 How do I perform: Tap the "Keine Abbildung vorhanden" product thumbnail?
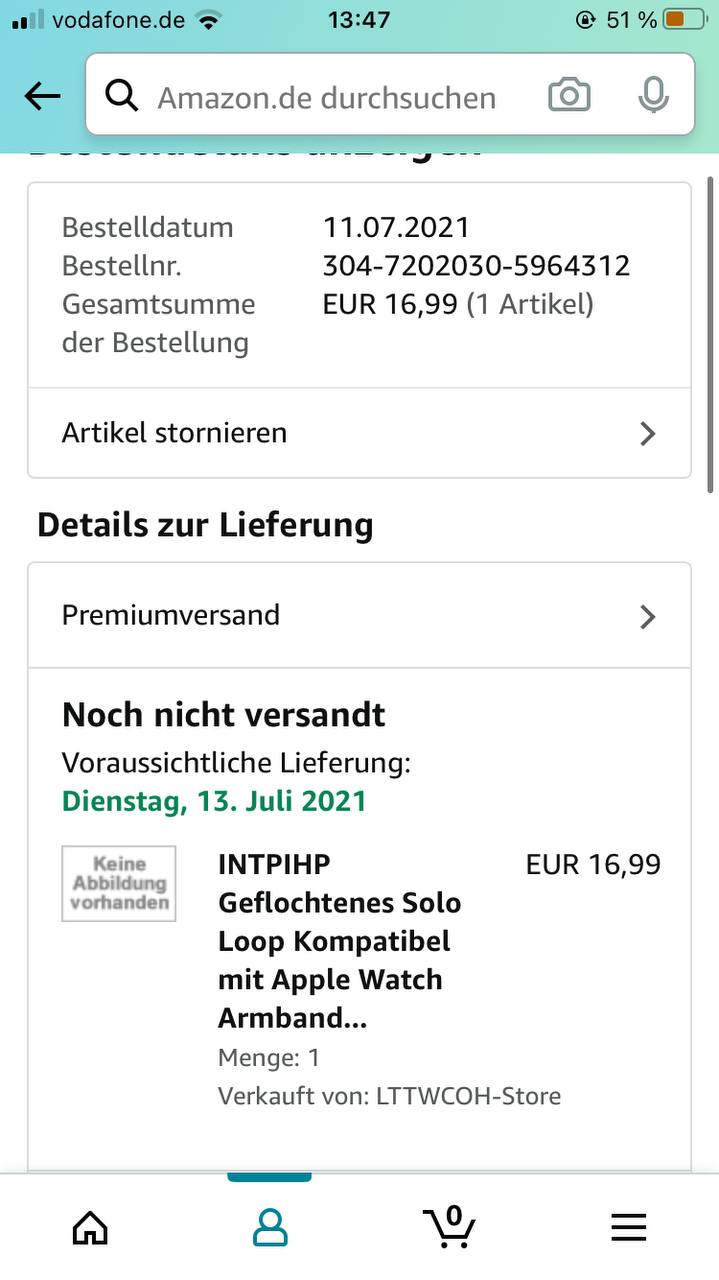pos(119,883)
